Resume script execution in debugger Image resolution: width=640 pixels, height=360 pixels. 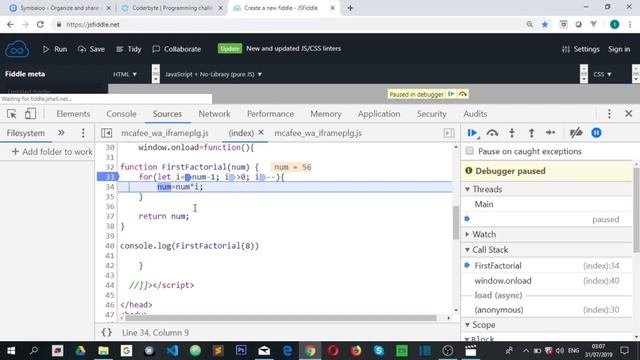472,133
